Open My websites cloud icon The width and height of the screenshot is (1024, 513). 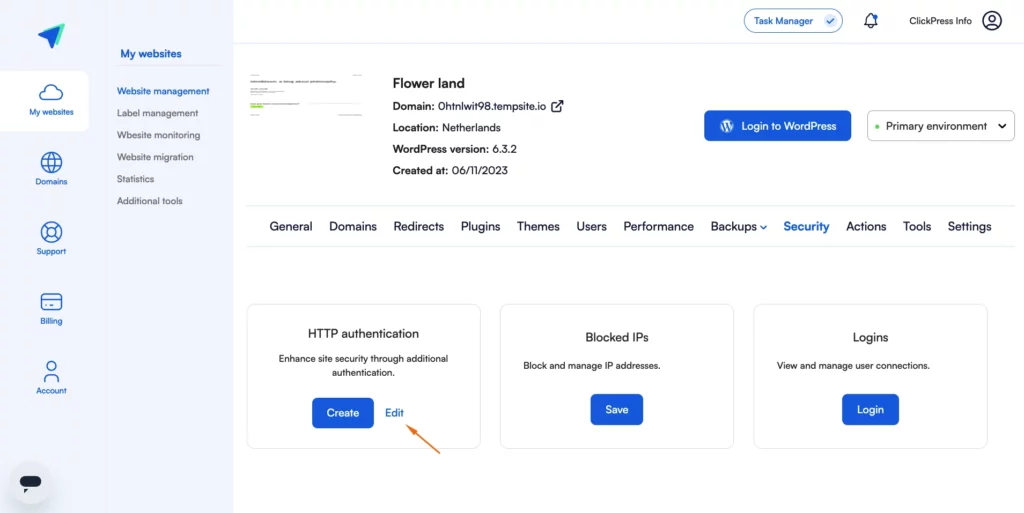click(51, 92)
